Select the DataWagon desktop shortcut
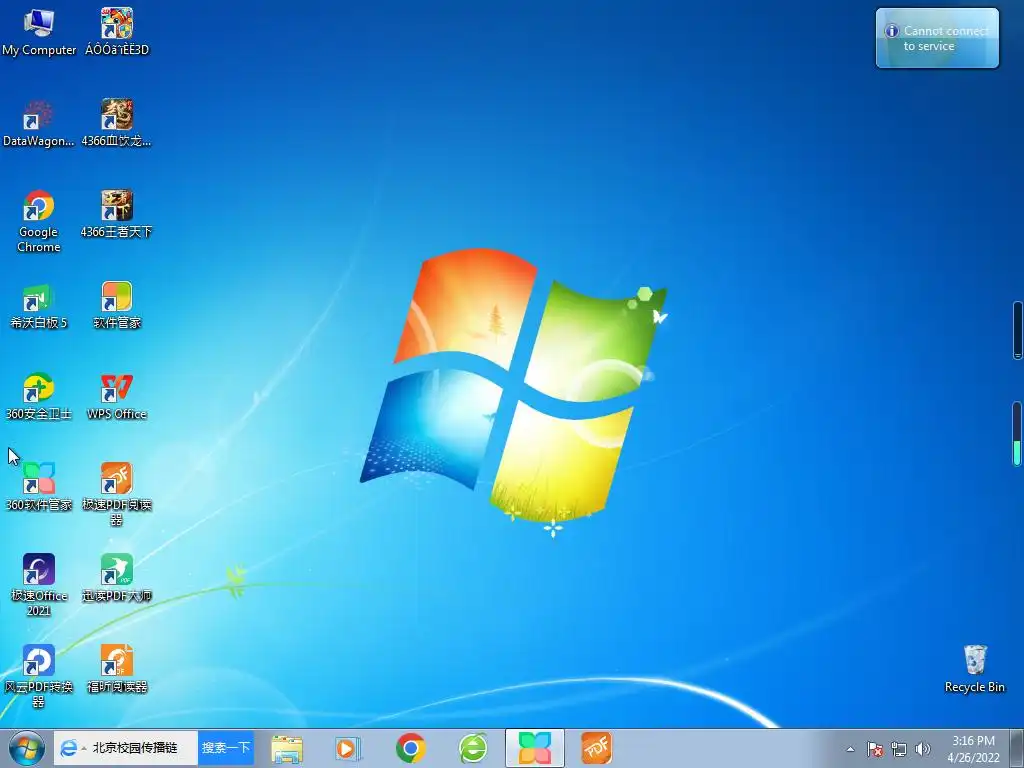The width and height of the screenshot is (1024, 768). 39,123
